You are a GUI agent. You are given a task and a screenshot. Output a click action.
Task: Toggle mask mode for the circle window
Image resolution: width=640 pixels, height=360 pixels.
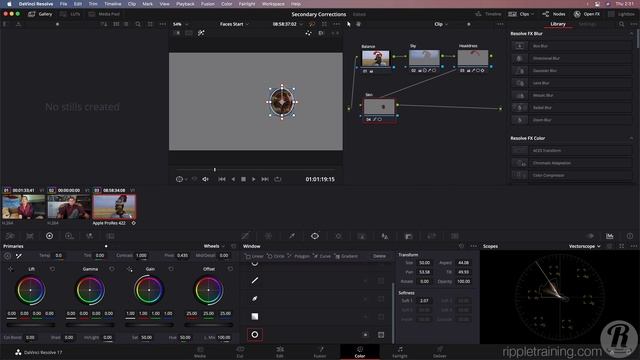[x=381, y=335]
